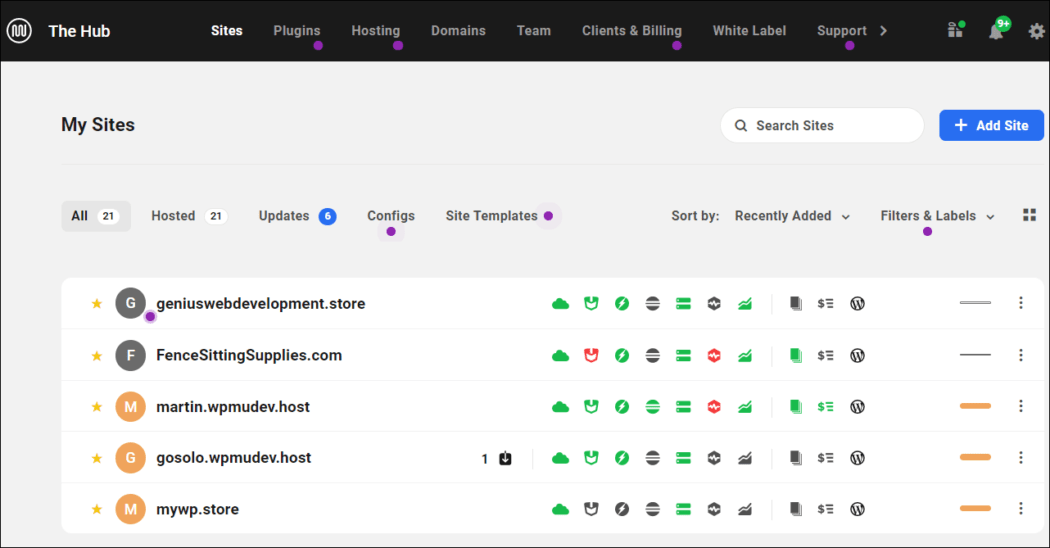Switch to Hosted tab
Viewport: 1050px width, 548px height.
pyautogui.click(x=189, y=216)
